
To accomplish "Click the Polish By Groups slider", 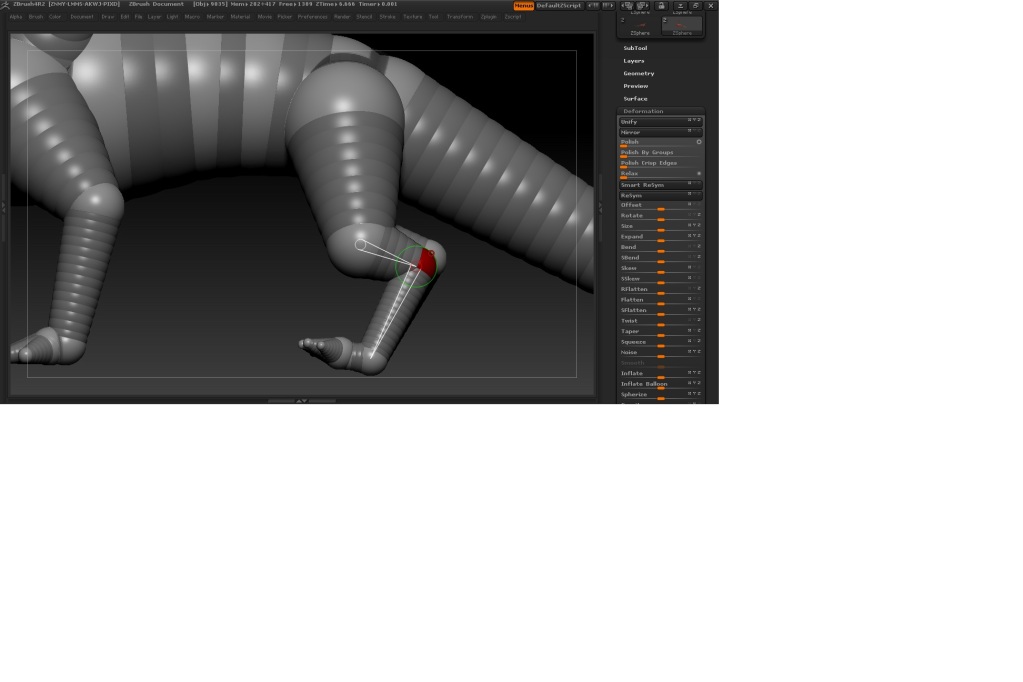I will (660, 153).
